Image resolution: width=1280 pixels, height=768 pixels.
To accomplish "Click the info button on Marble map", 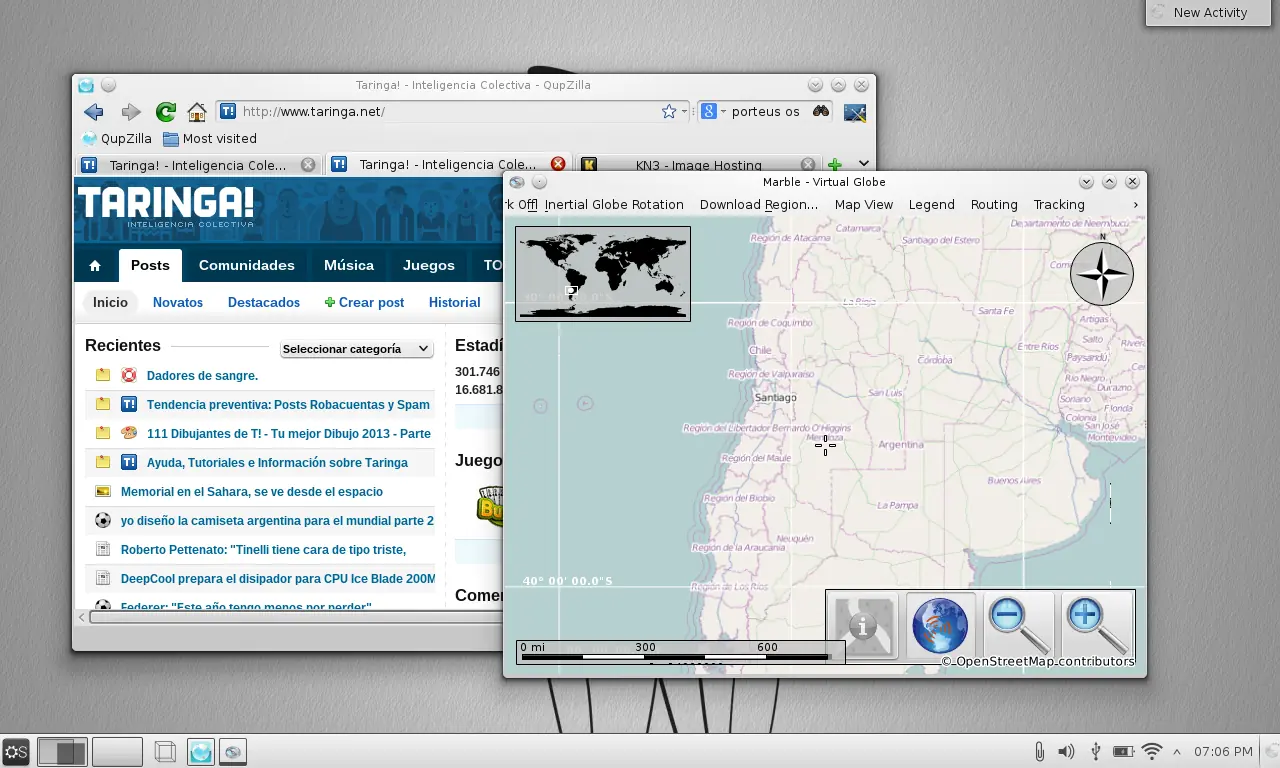I will coord(863,626).
